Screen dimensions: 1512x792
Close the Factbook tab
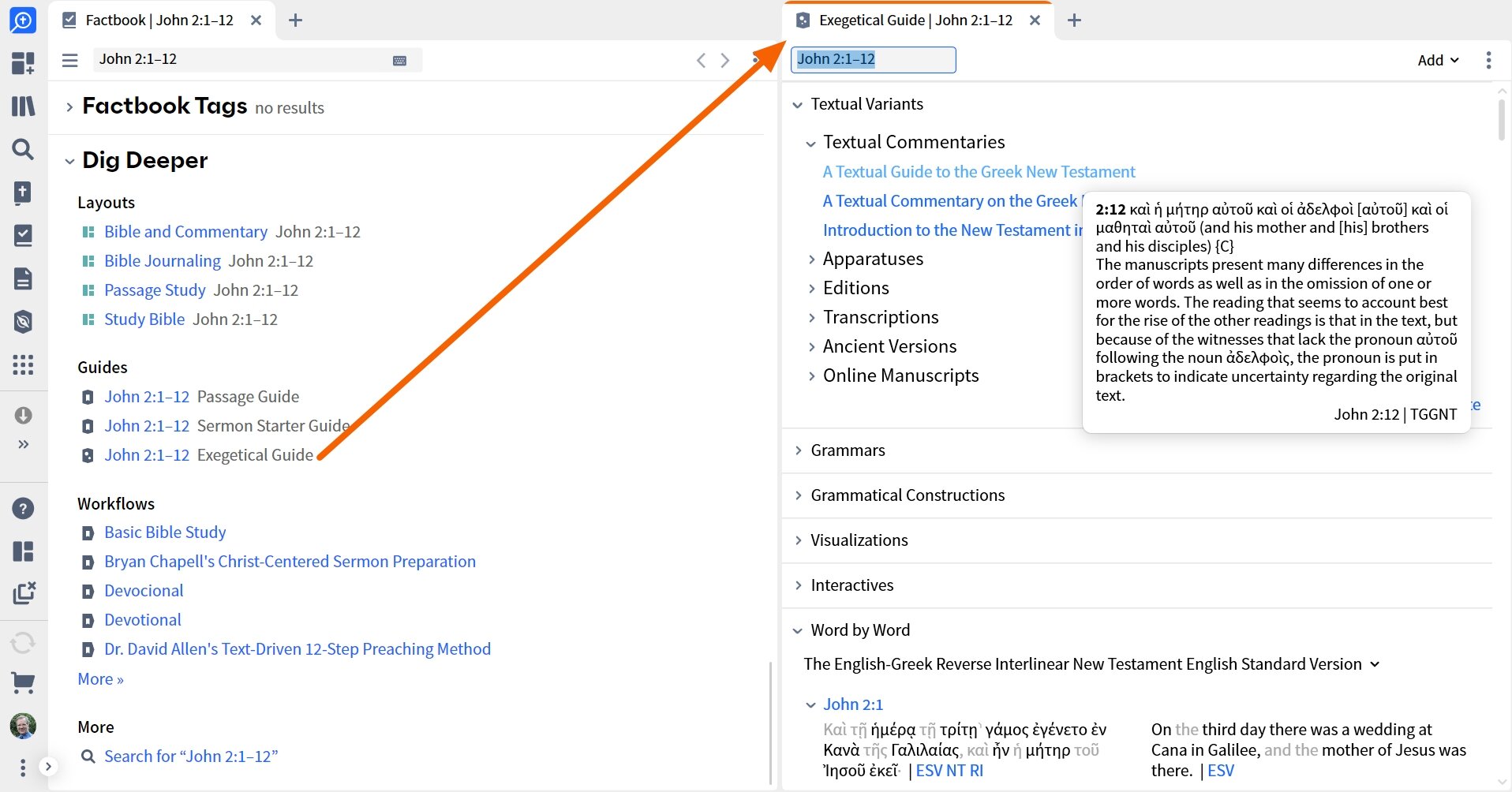click(x=256, y=21)
